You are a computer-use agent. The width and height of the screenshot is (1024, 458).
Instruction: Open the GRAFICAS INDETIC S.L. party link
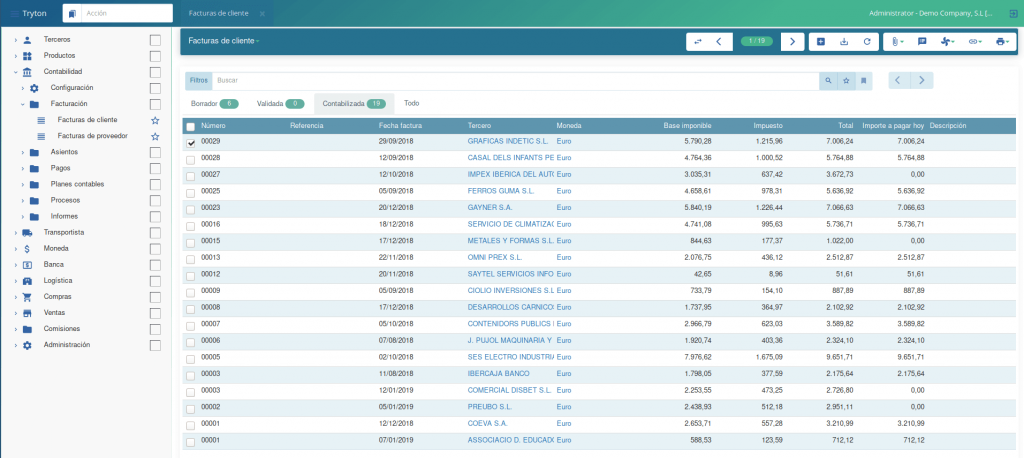508,142
